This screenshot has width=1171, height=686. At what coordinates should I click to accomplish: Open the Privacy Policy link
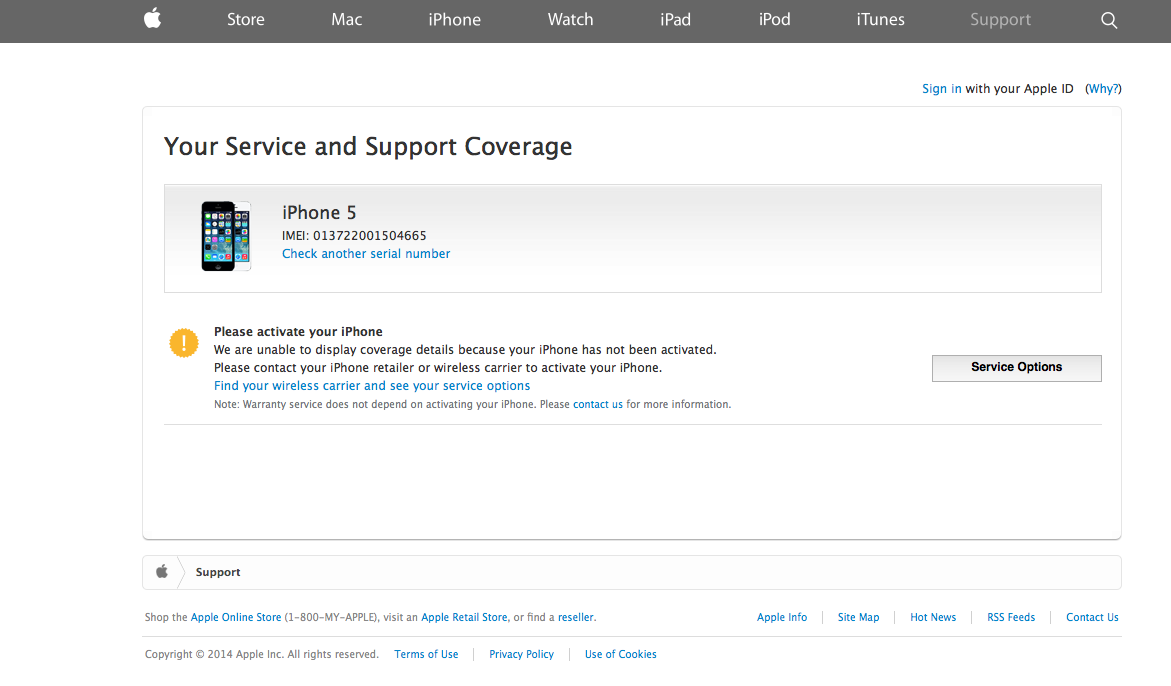[x=521, y=655]
